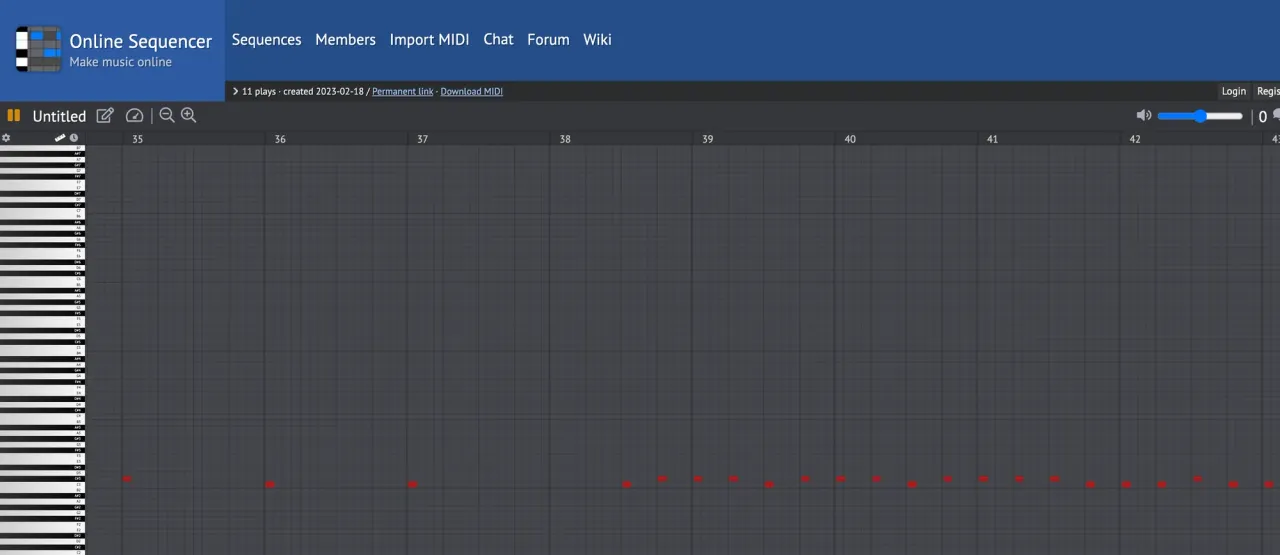Image resolution: width=1280 pixels, height=555 pixels.
Task: Pause playback with the orange pause button
Action: 14,116
